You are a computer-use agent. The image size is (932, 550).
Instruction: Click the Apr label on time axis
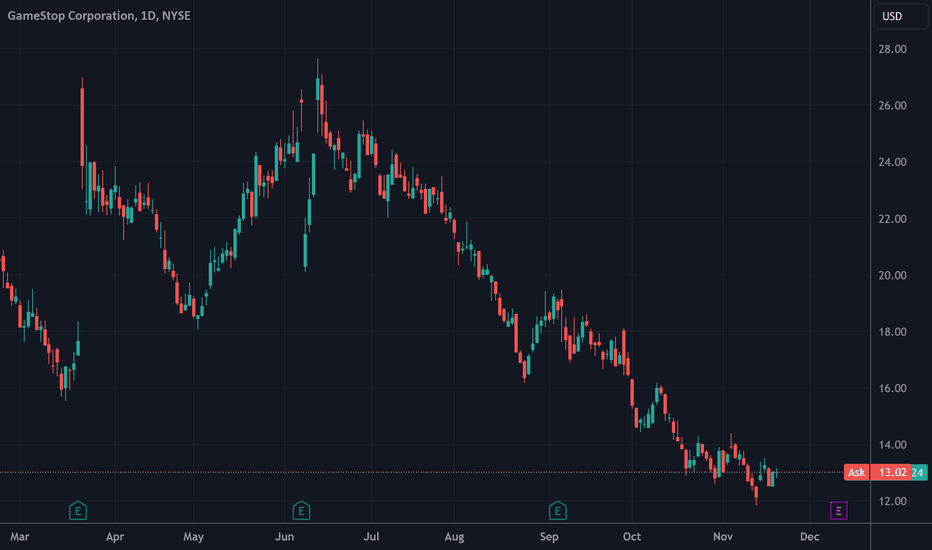(x=115, y=536)
